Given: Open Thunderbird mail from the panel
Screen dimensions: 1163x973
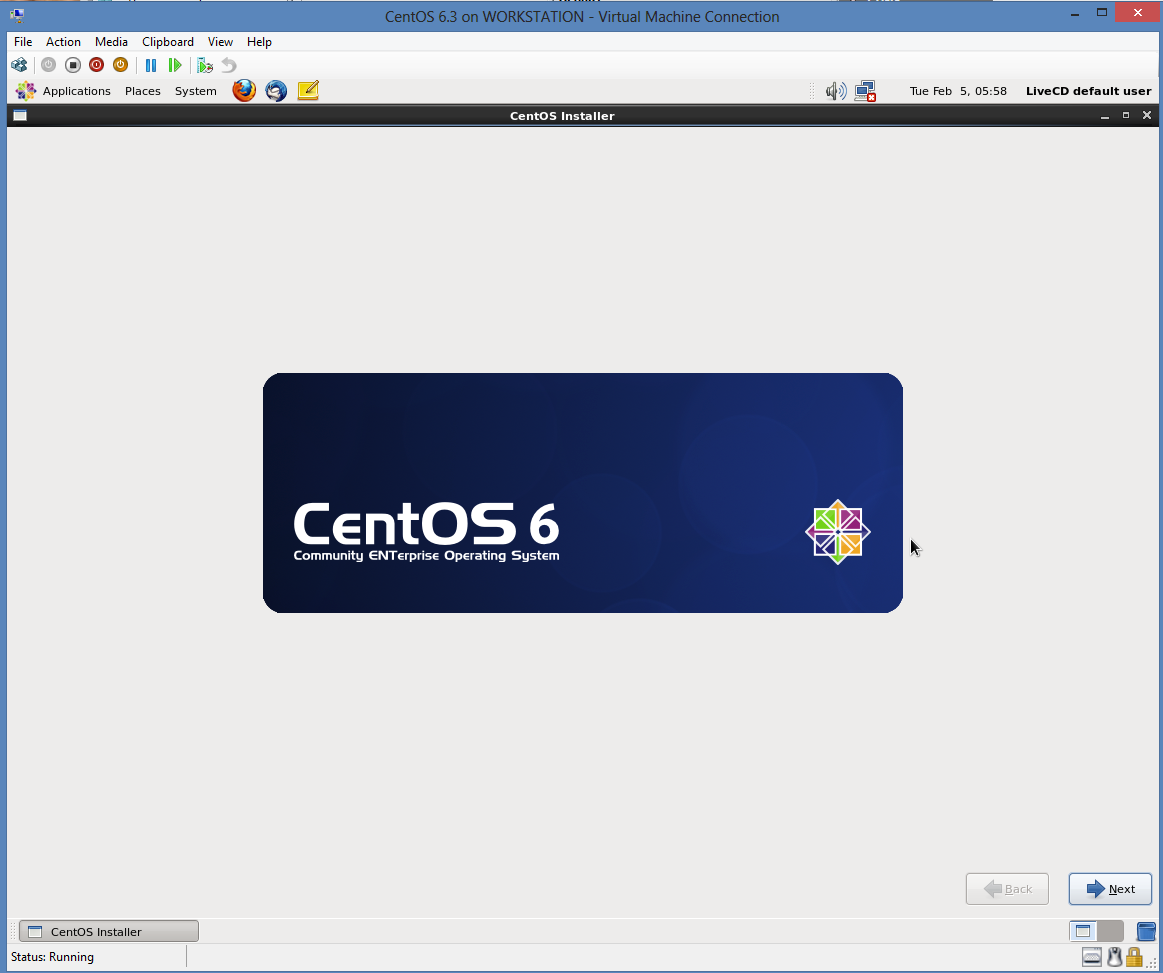Looking at the screenshot, I should click(276, 90).
